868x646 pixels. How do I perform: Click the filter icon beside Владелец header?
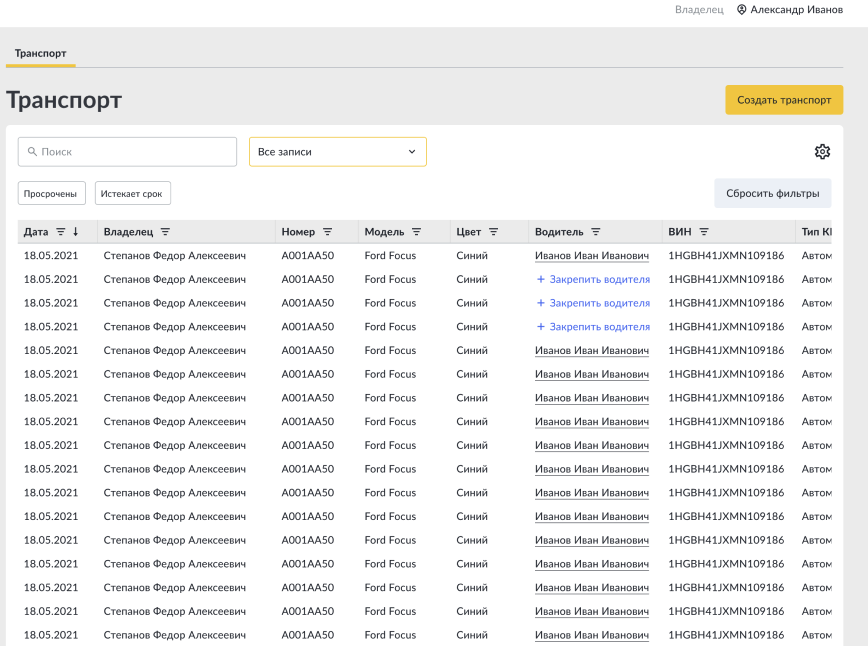click(x=165, y=232)
